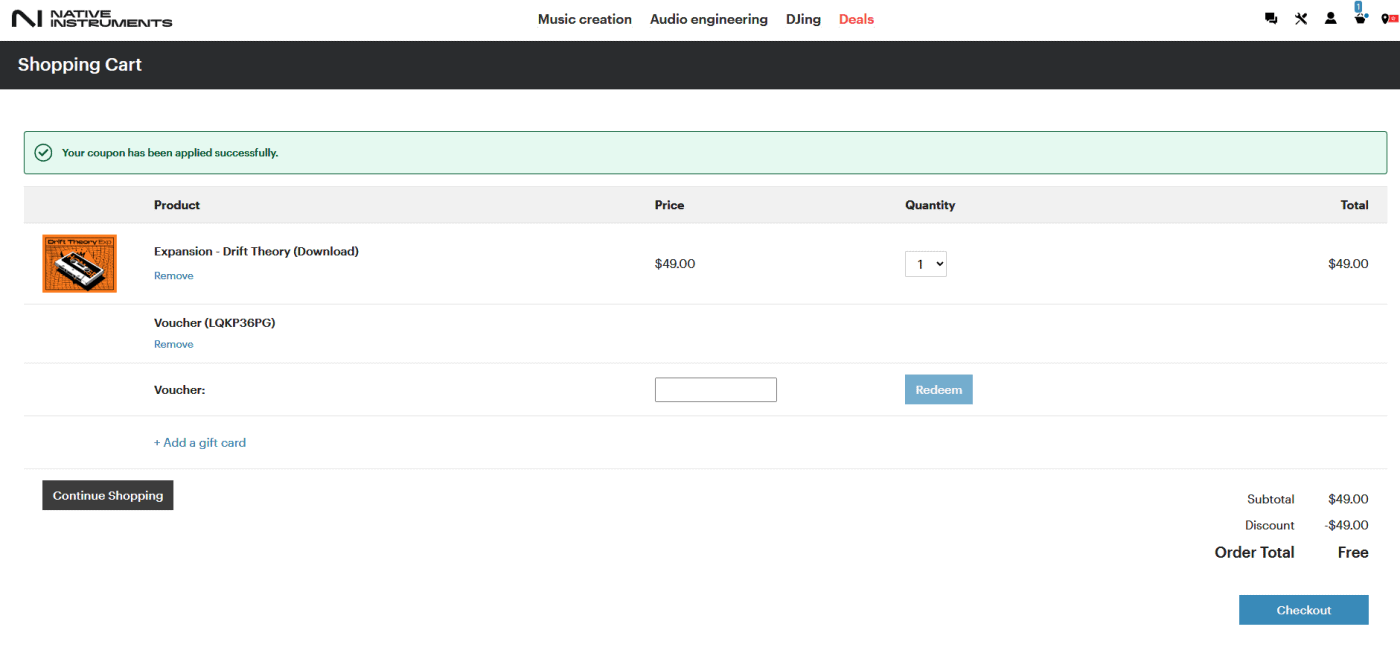Open the community chat icon
Screen dimensions: 1400x662
(1271, 19)
